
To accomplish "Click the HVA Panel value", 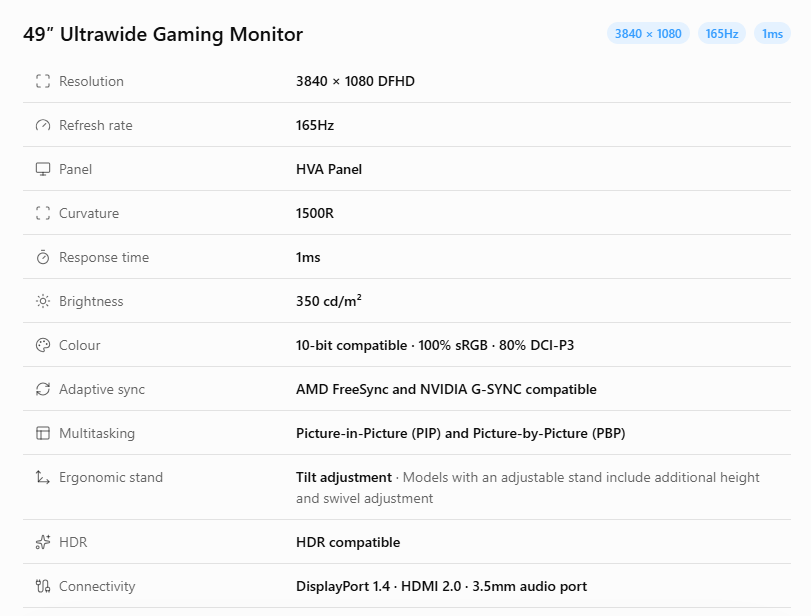I will tap(329, 169).
